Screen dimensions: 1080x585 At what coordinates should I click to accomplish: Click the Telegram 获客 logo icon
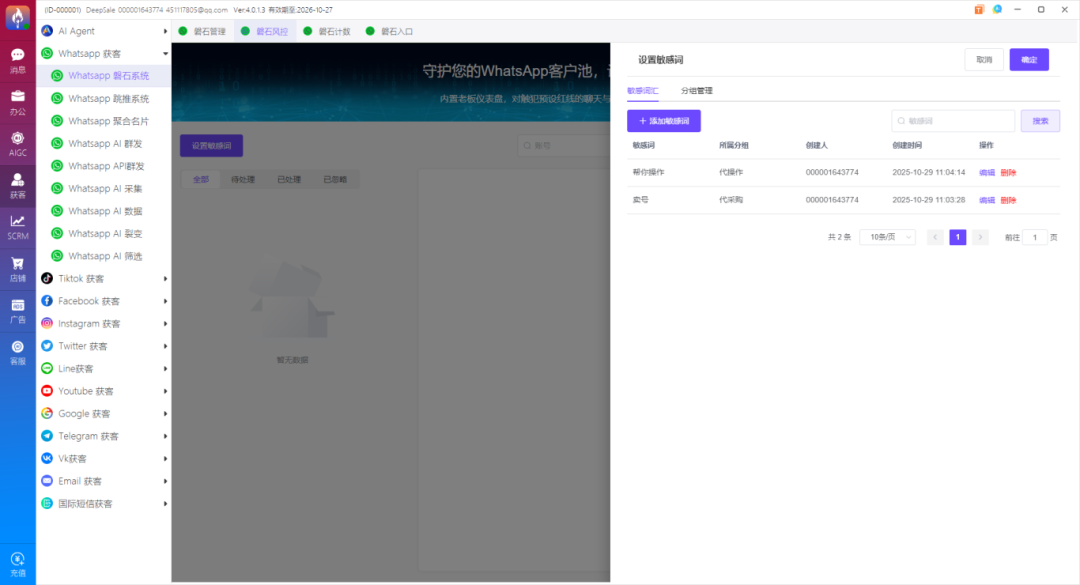pos(47,436)
